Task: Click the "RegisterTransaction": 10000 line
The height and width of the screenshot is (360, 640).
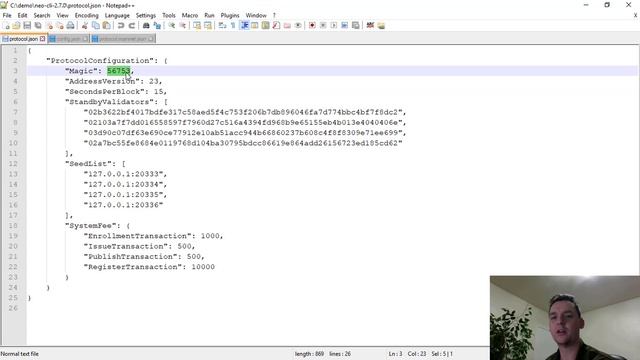Action: coord(149,267)
